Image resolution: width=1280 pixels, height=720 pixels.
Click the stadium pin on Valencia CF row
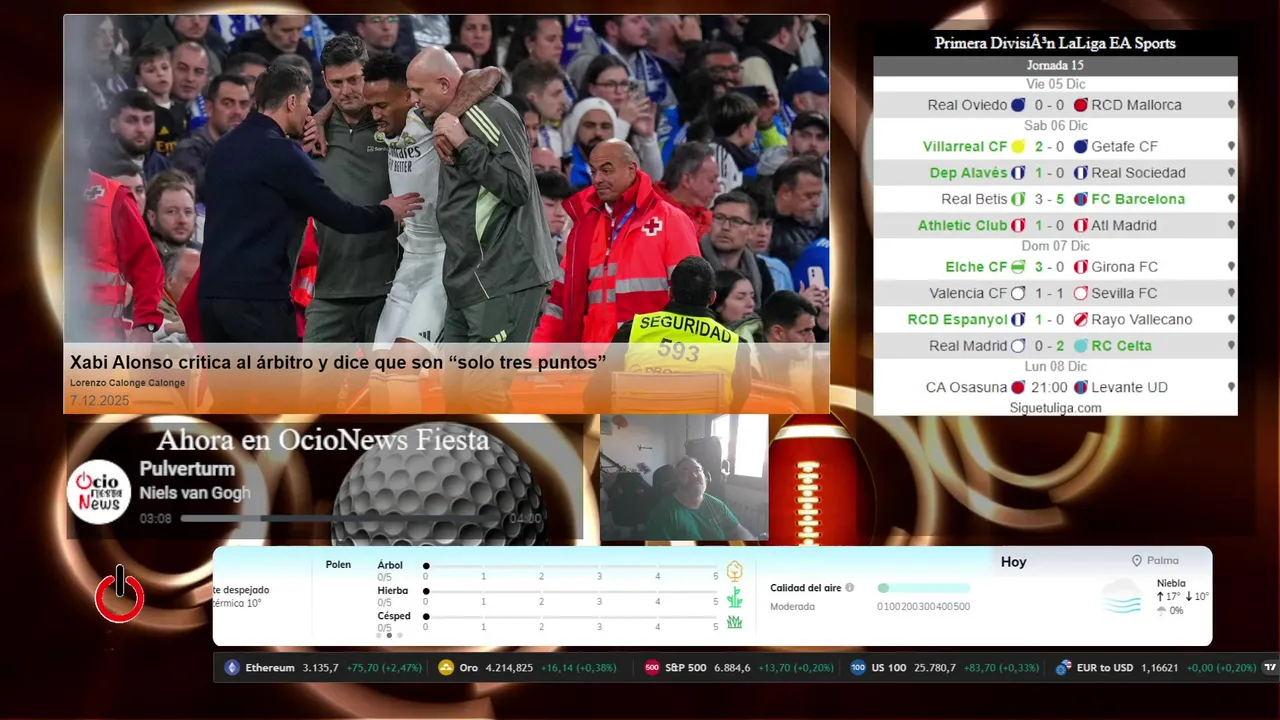[x=1231, y=294]
